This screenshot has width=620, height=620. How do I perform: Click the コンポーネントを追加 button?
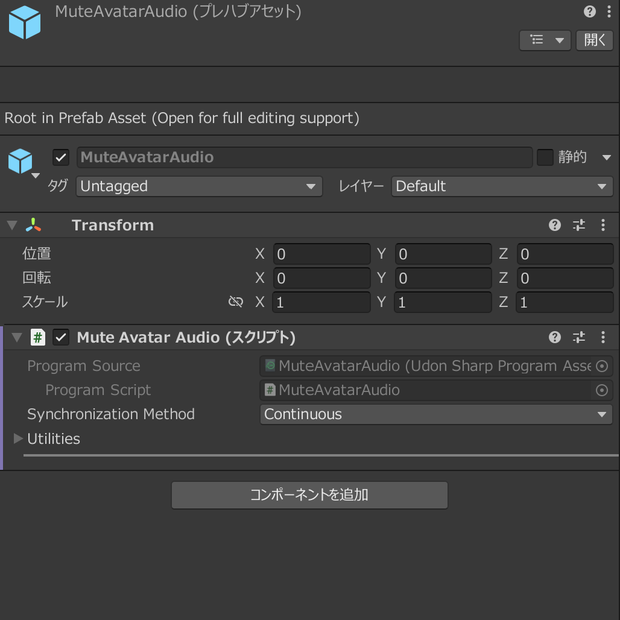(310, 495)
